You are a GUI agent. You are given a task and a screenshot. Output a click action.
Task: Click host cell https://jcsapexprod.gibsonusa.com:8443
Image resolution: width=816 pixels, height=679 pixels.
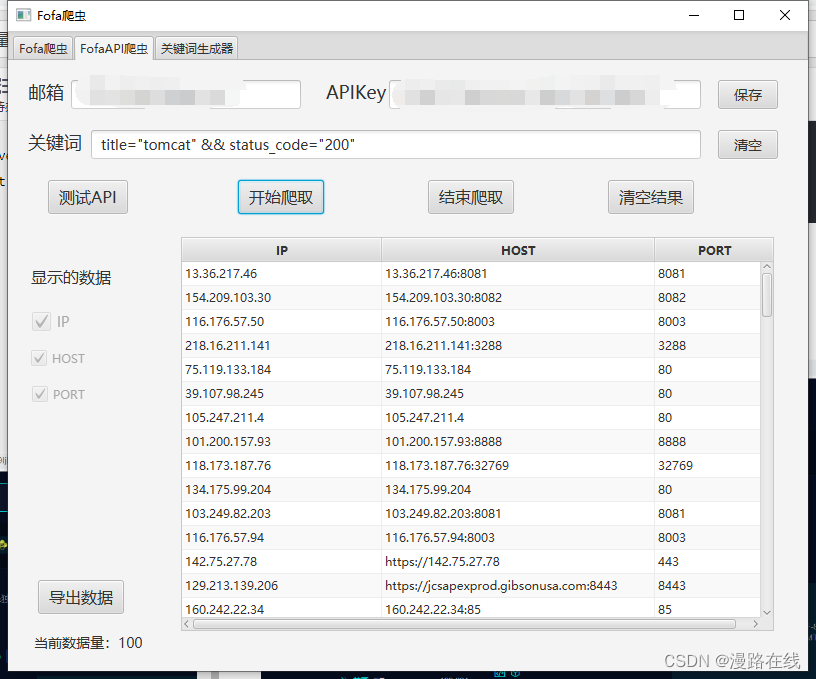[x=518, y=585]
